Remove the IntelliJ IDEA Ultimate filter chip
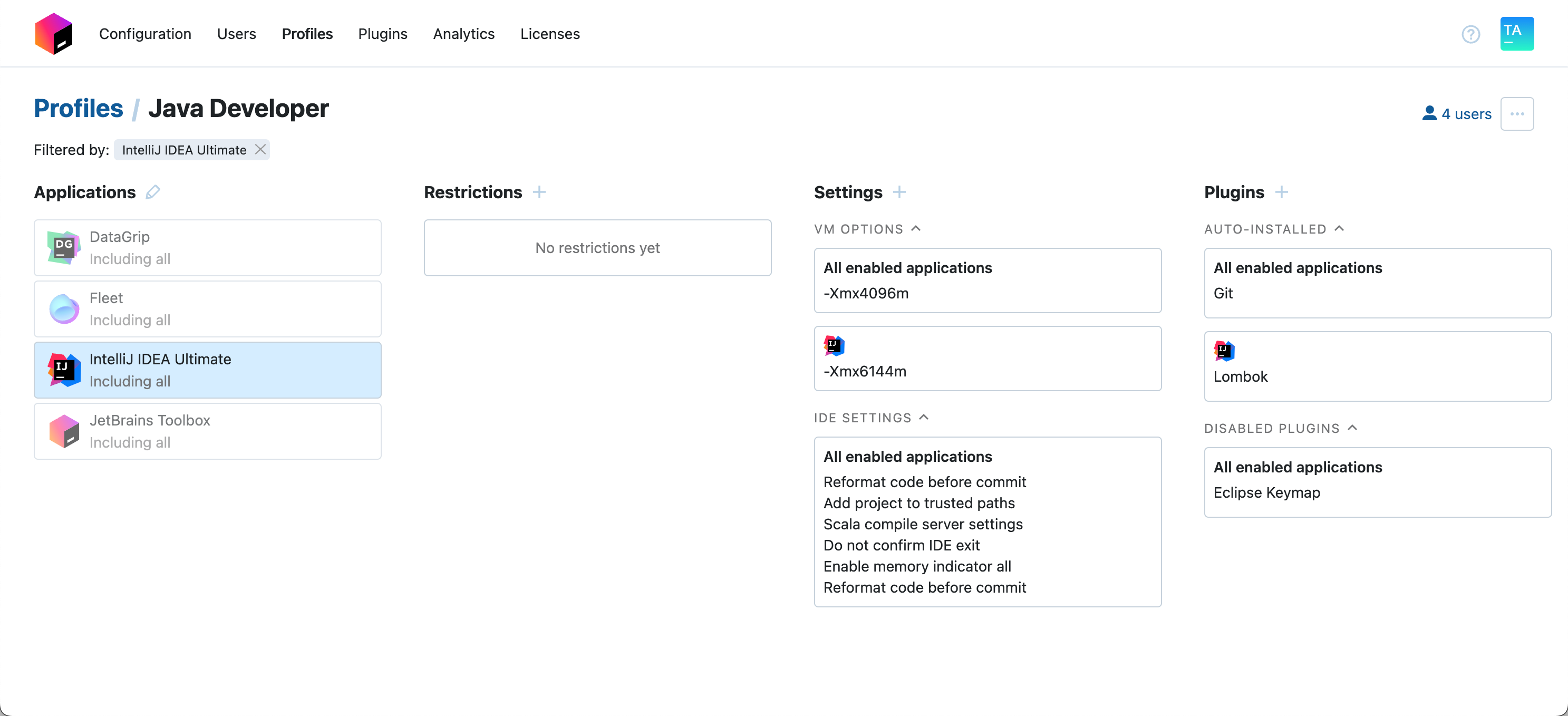The height and width of the screenshot is (716, 1568). click(260, 149)
